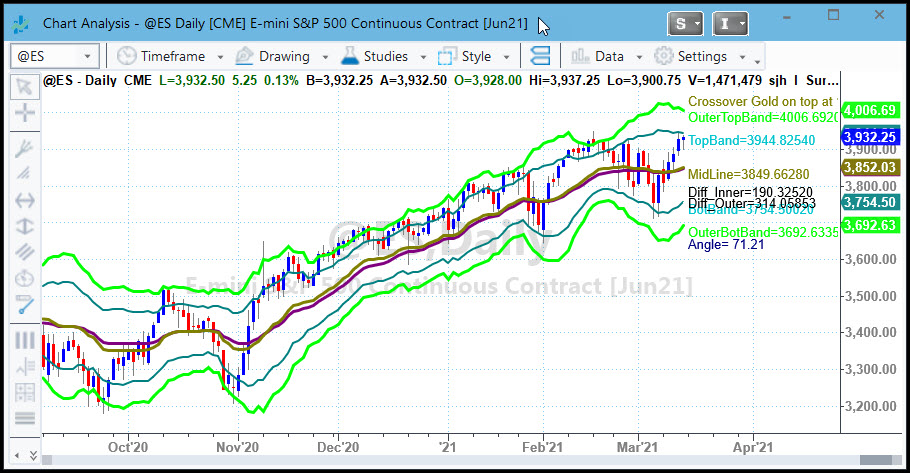Select the arrow pointer tool

tap(24, 86)
